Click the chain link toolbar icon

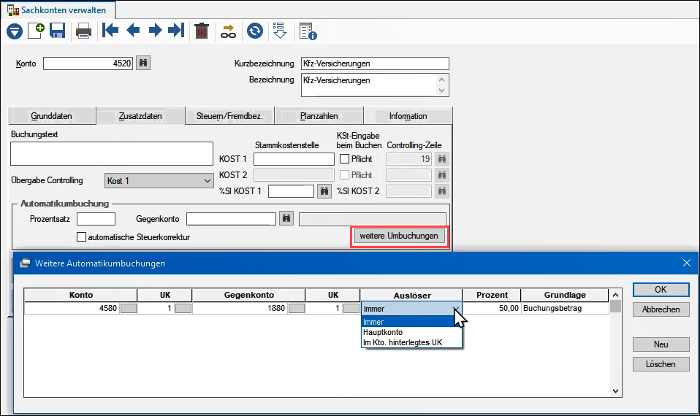[228, 31]
